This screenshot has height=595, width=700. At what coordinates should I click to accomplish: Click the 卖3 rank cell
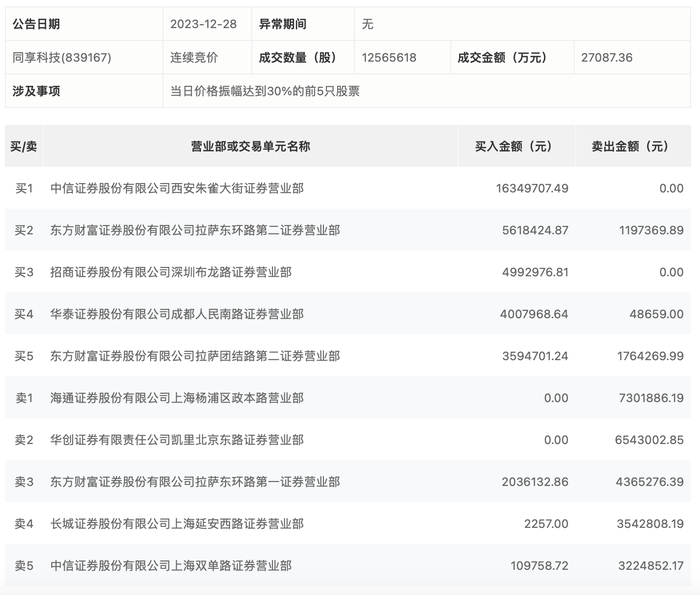tap(24, 482)
